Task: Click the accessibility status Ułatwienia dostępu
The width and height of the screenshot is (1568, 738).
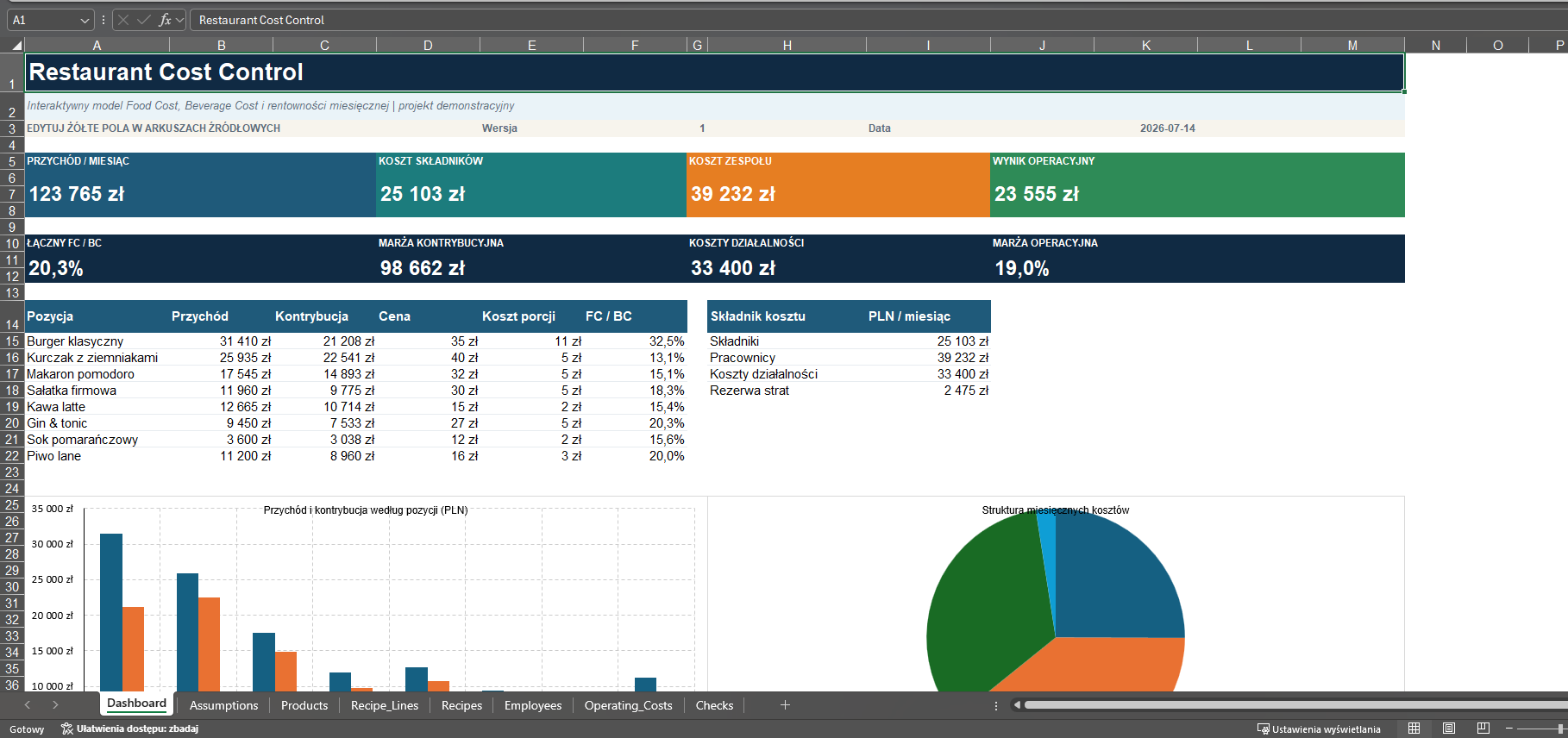Action: (x=129, y=729)
